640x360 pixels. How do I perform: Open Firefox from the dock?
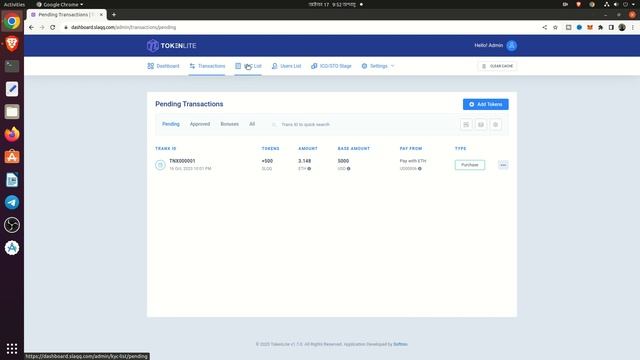(12, 134)
